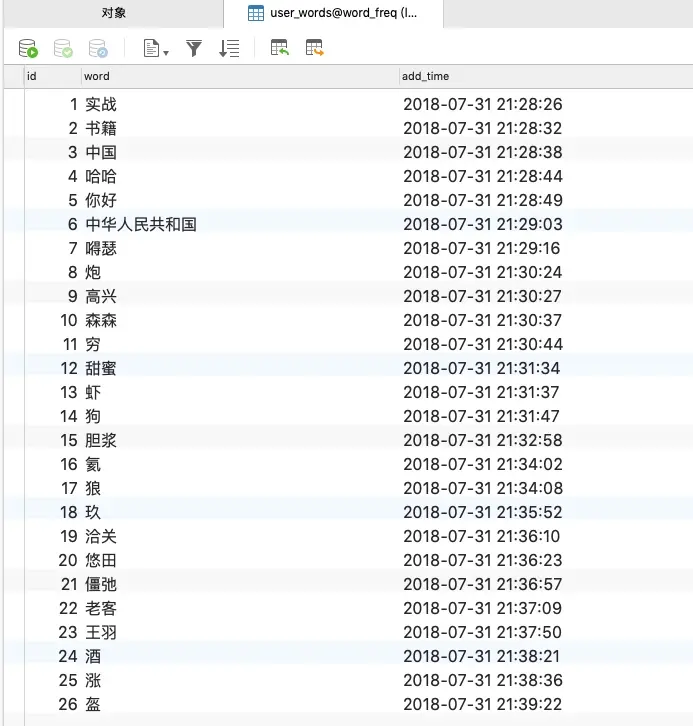The height and width of the screenshot is (726, 693).
Task: Click the import table icon
Action: (280, 48)
